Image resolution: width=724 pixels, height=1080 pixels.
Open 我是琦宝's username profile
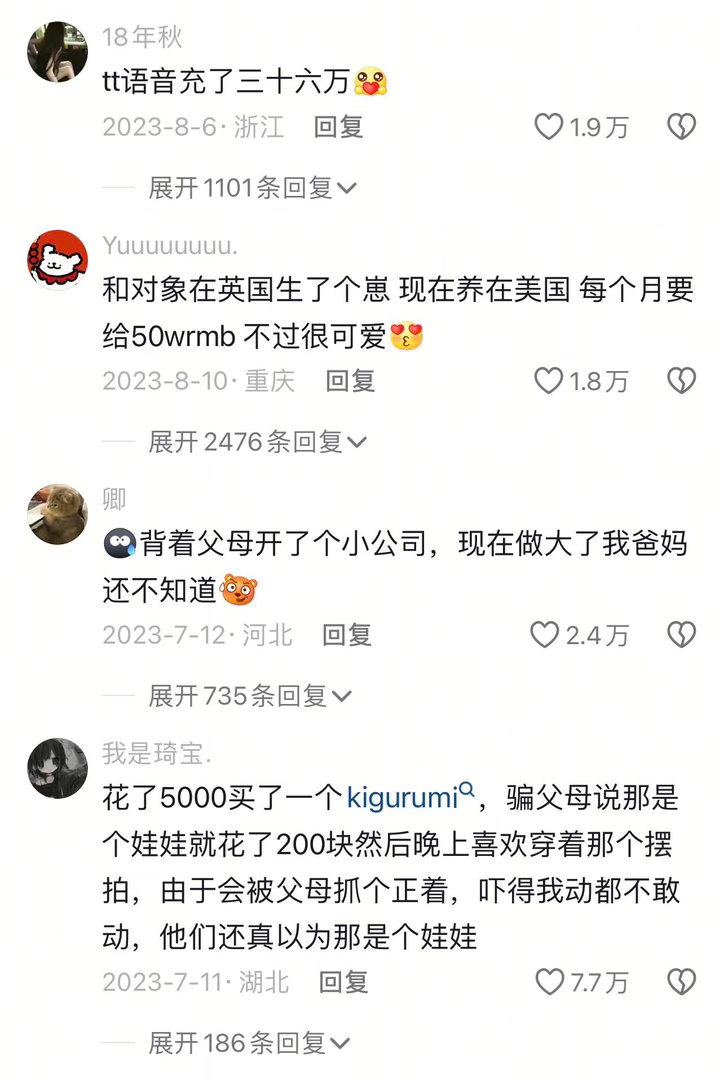(156, 754)
